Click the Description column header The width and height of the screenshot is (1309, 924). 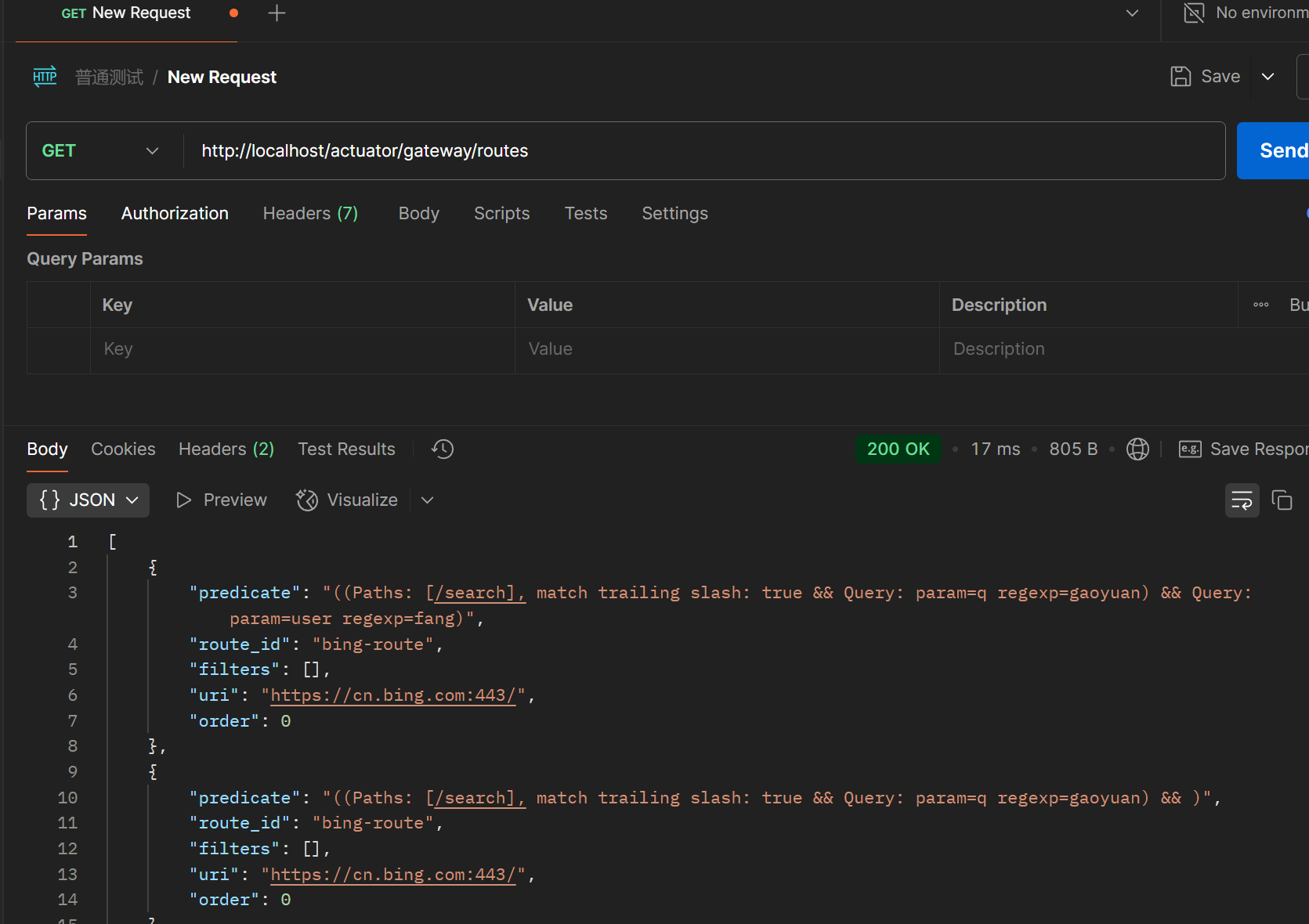[x=1000, y=305]
